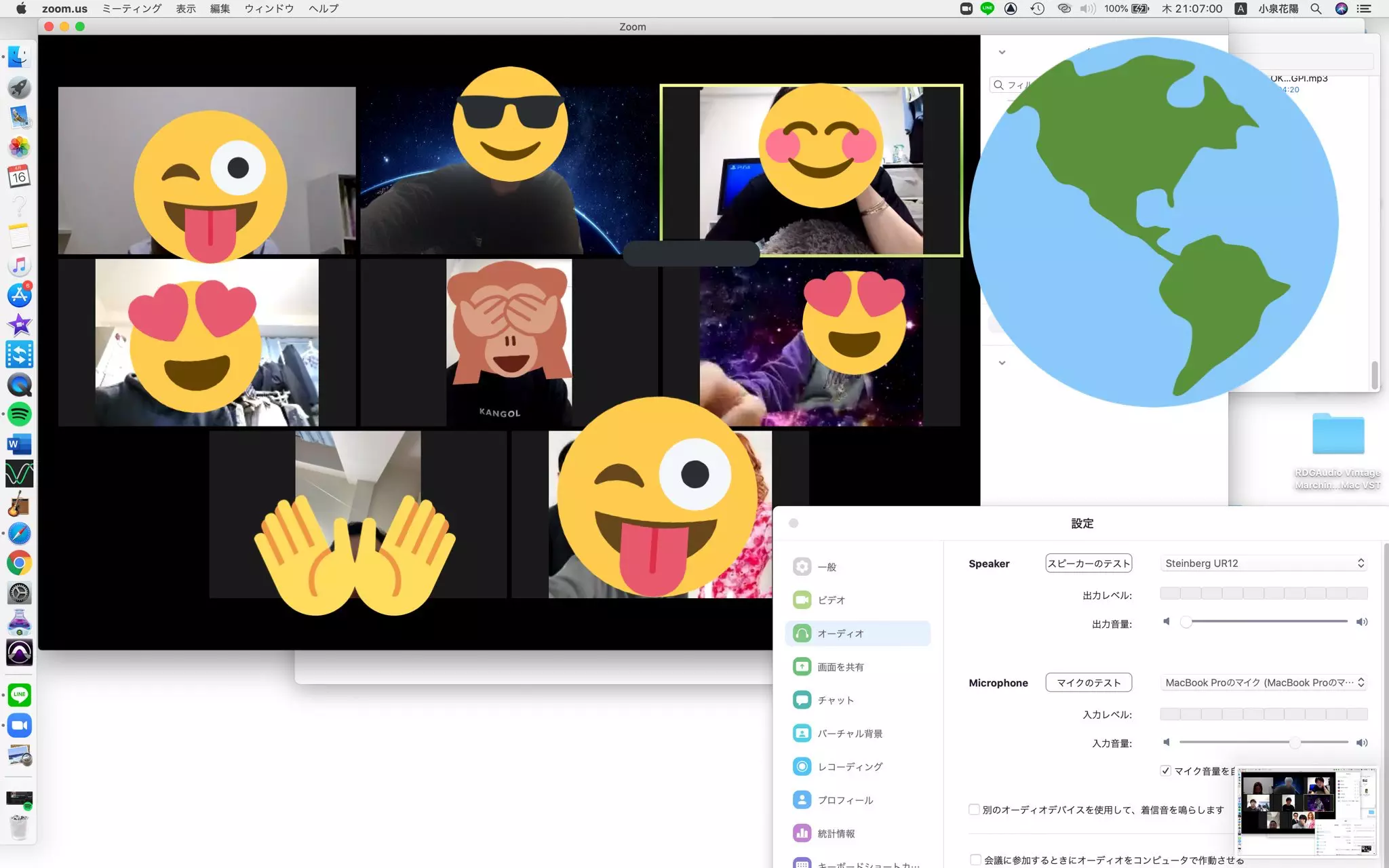Enable 会議に参加するとき computer audio checkbox
Viewport: 1389px width, 868px height.
point(975,860)
